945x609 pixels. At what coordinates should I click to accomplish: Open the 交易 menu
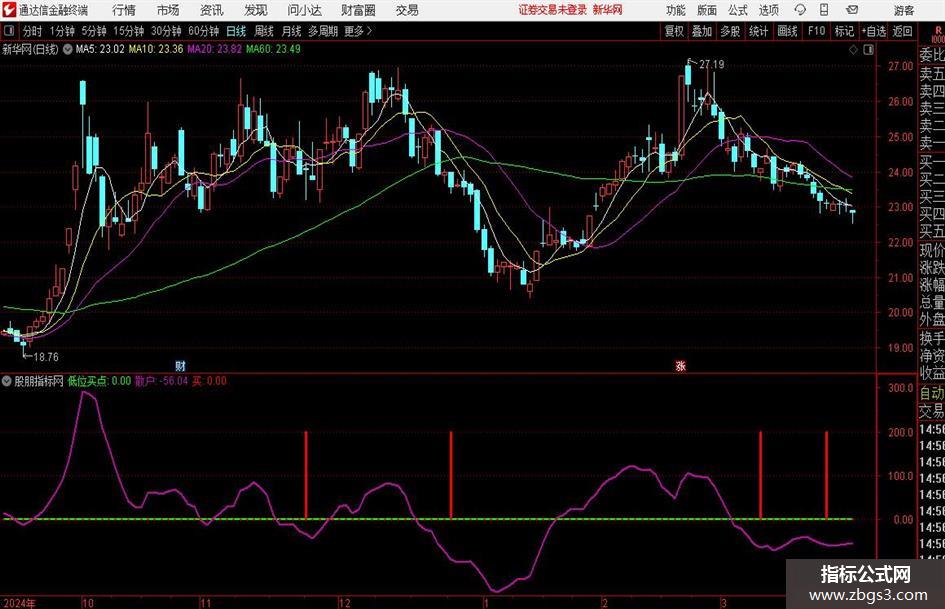tap(407, 10)
